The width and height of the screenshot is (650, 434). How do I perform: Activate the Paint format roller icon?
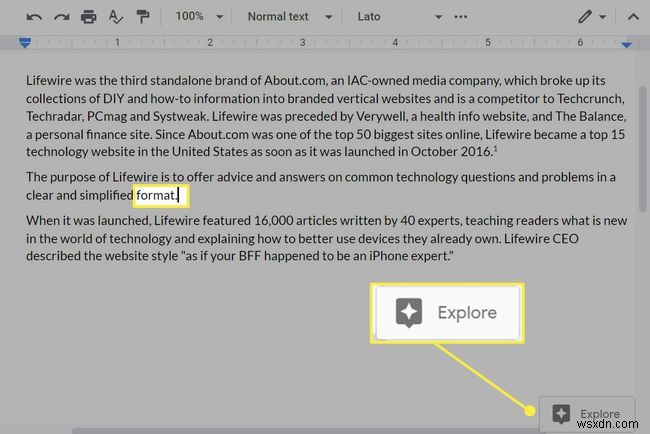[143, 17]
